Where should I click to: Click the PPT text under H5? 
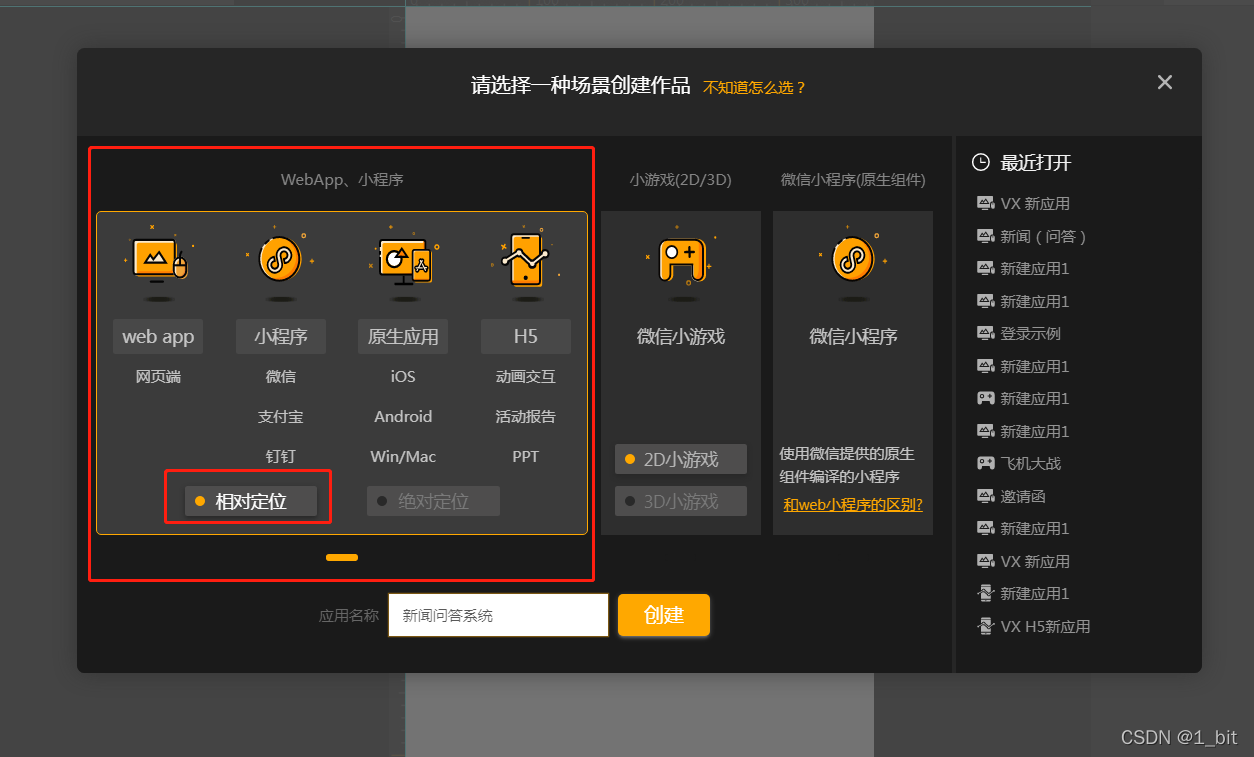pos(526,457)
